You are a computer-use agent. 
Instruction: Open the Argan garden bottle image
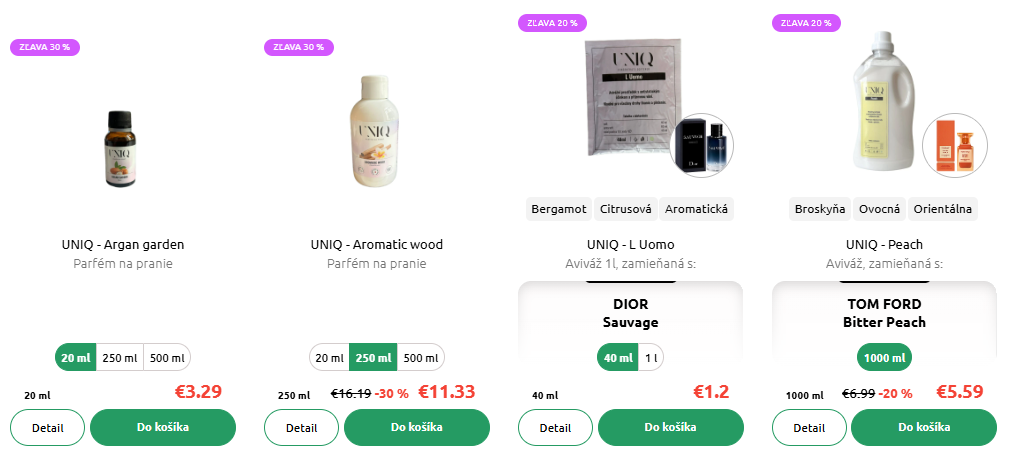123,149
